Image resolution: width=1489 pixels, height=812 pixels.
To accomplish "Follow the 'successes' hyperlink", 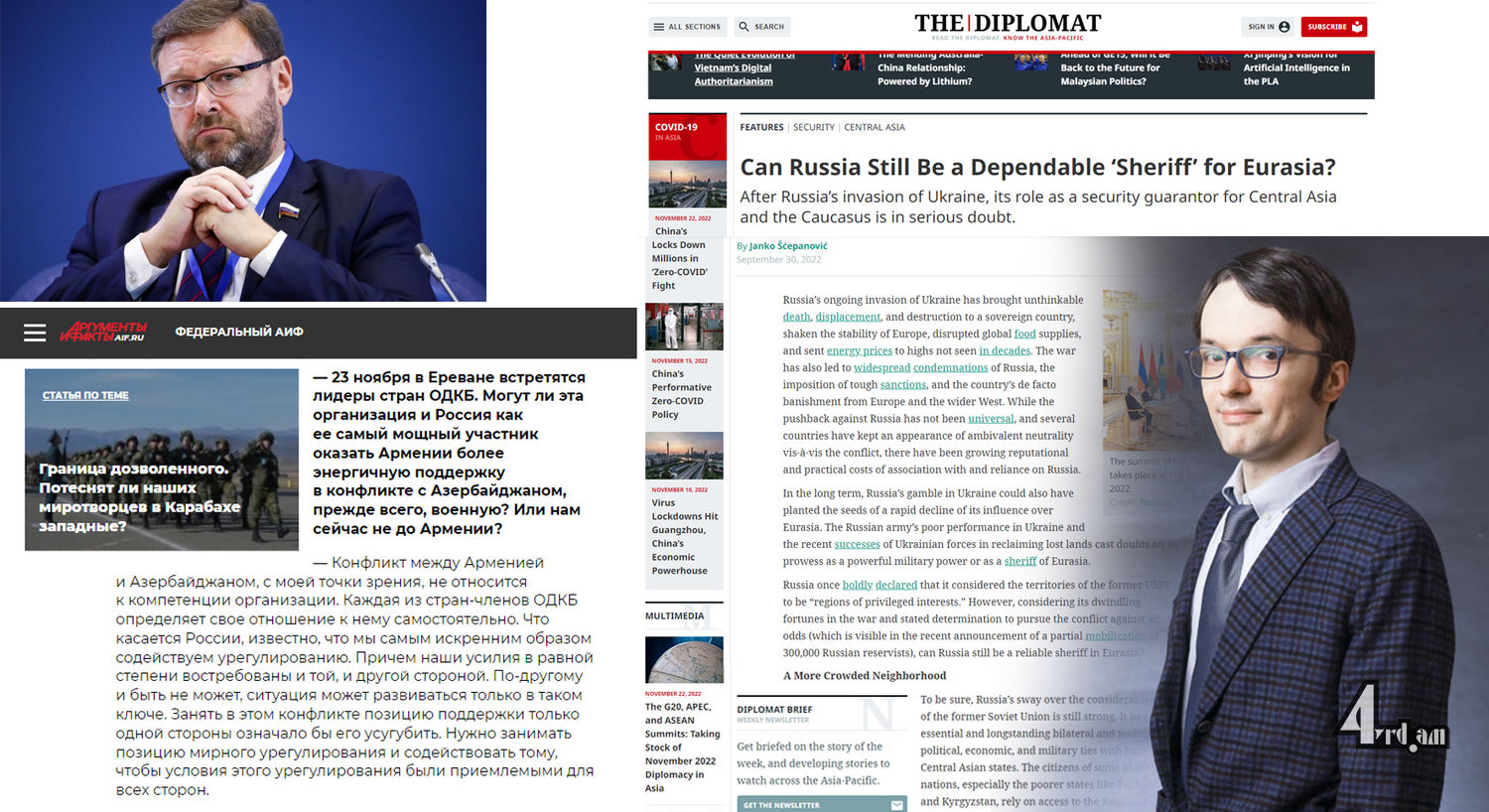I will 857,544.
